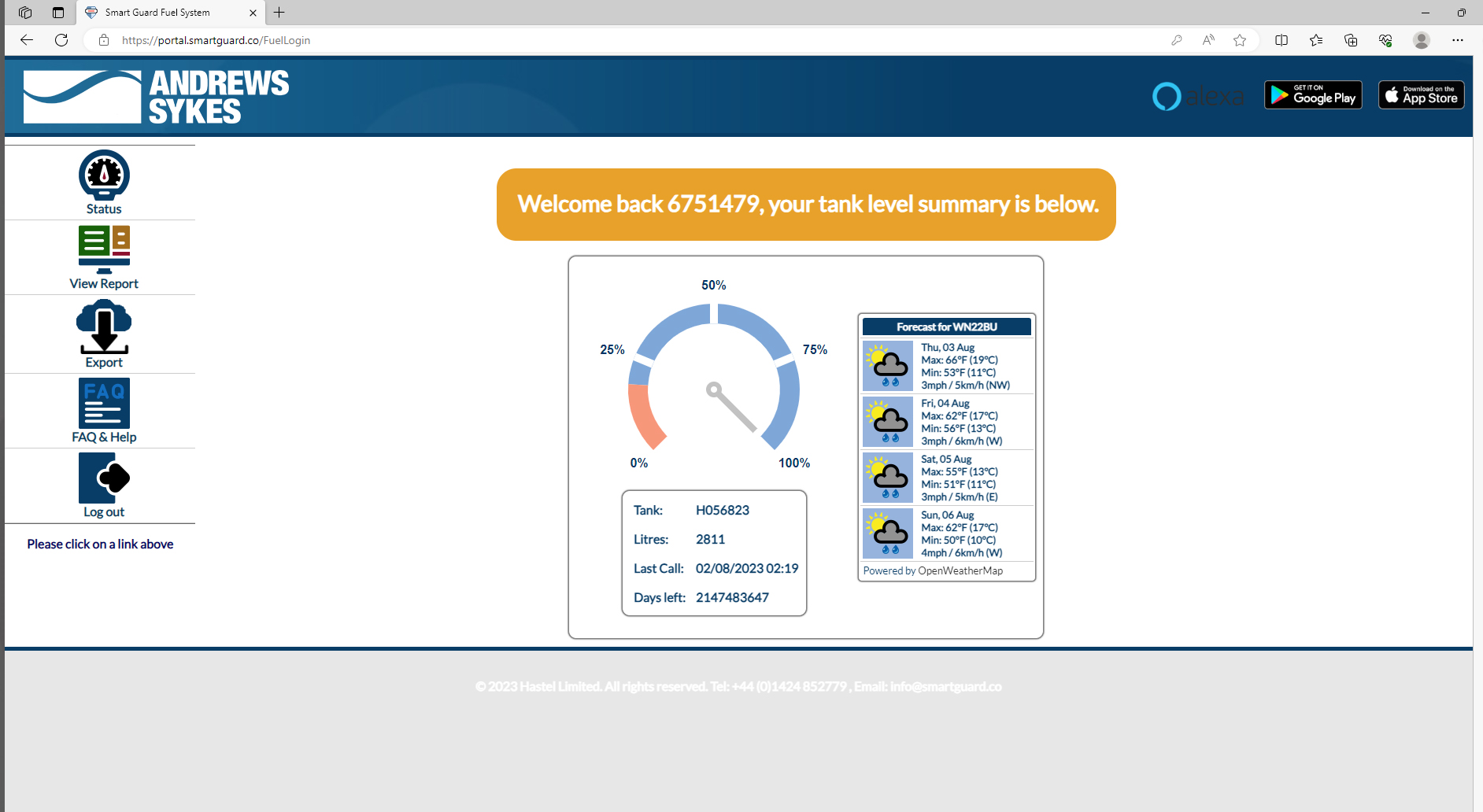Open the browser settings menu (...)
Viewport: 1483px width, 812px height.
[1458, 39]
